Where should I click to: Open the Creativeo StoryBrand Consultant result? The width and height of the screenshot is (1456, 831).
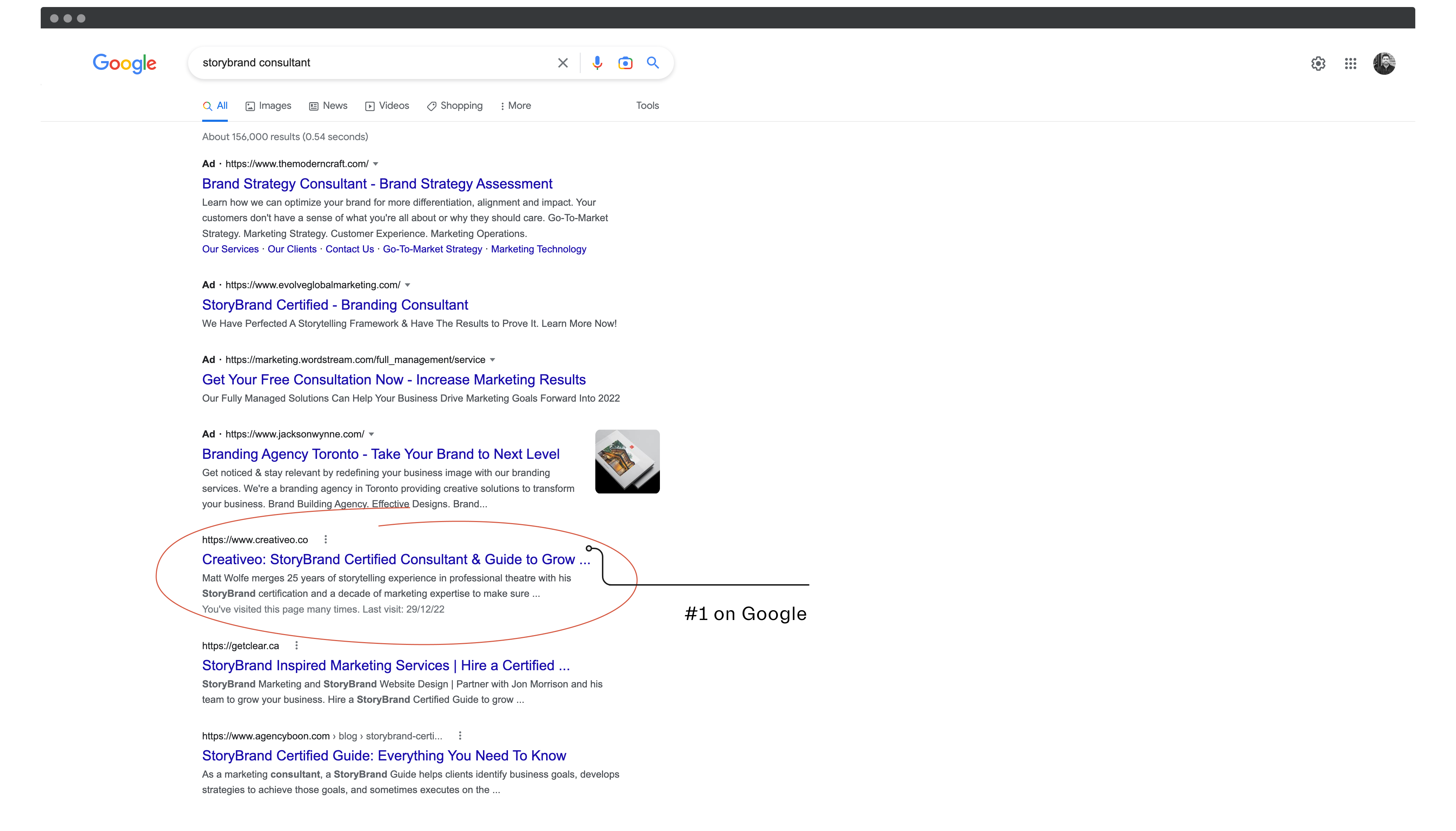coord(394,559)
